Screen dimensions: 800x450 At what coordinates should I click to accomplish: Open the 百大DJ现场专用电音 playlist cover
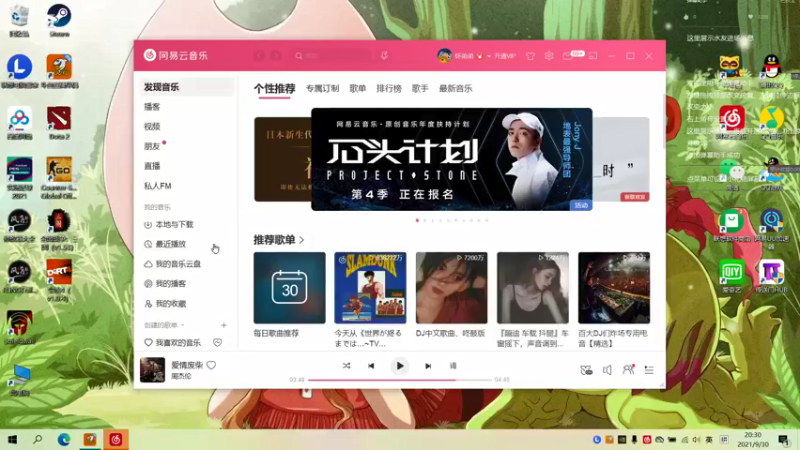(614, 288)
